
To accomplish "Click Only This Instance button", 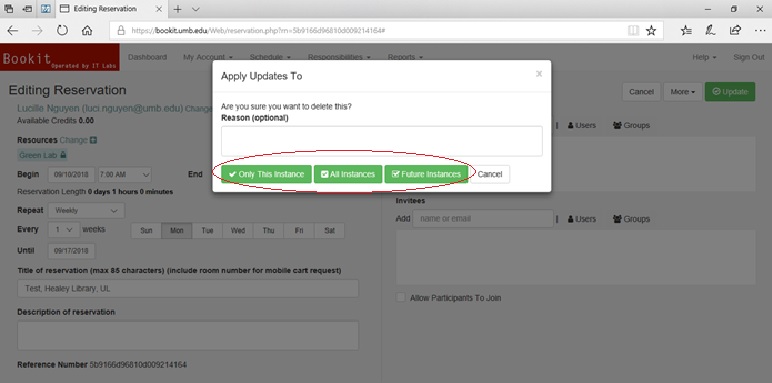I will [x=266, y=174].
